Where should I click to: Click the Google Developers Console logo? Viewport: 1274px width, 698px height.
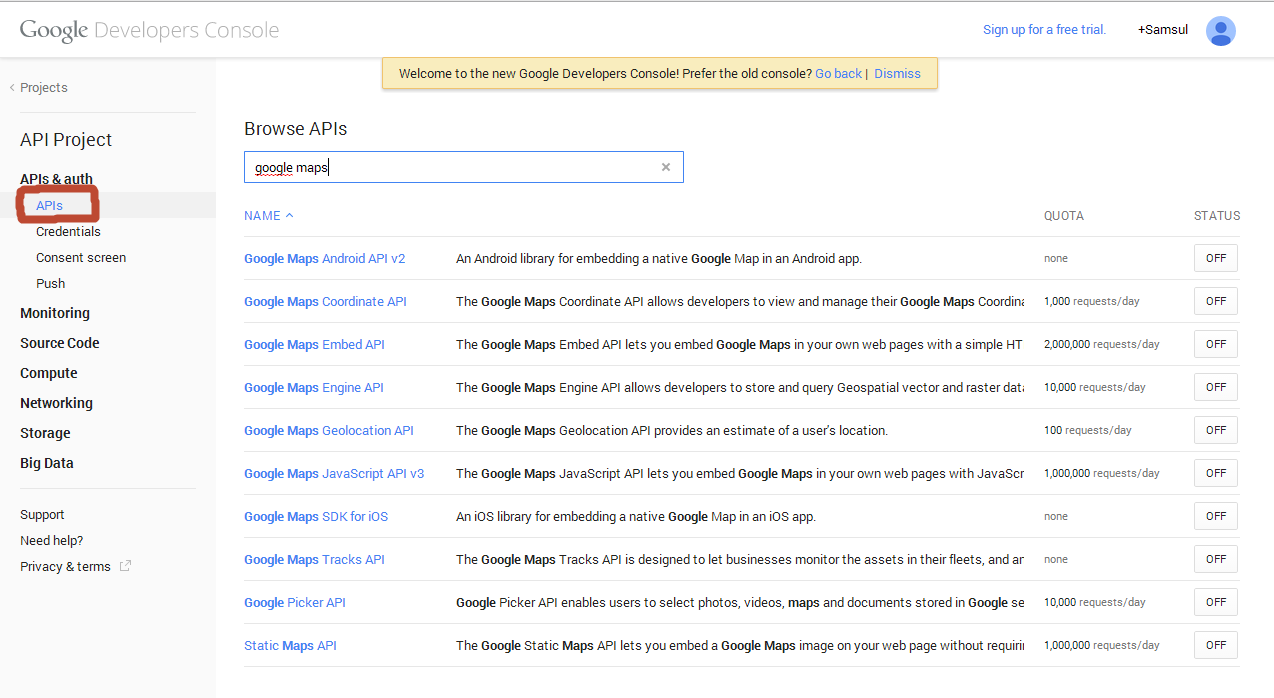[150, 30]
